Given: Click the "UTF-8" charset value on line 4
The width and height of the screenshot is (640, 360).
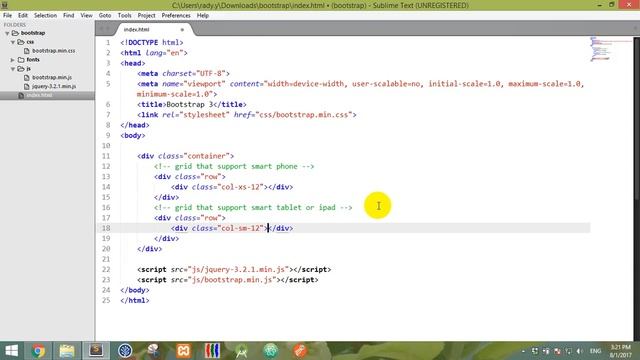Looking at the screenshot, I should (x=211, y=73).
